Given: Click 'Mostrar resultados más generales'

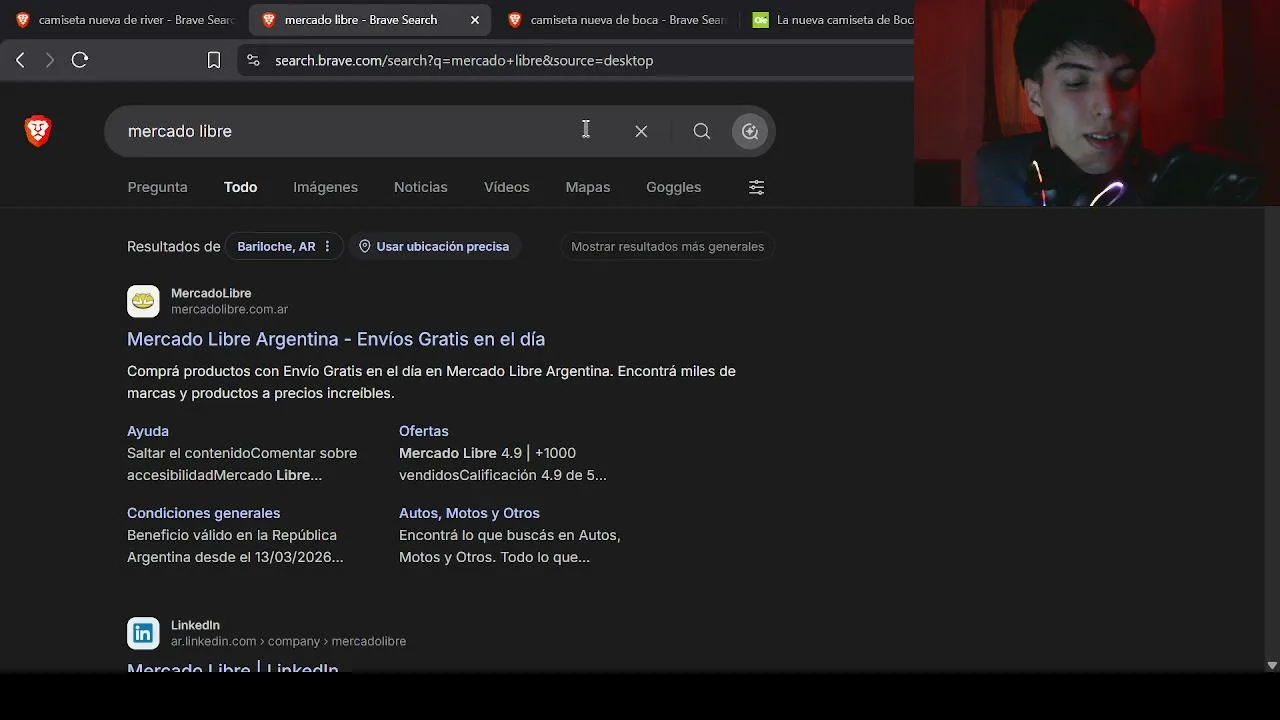Looking at the screenshot, I should coord(667,246).
